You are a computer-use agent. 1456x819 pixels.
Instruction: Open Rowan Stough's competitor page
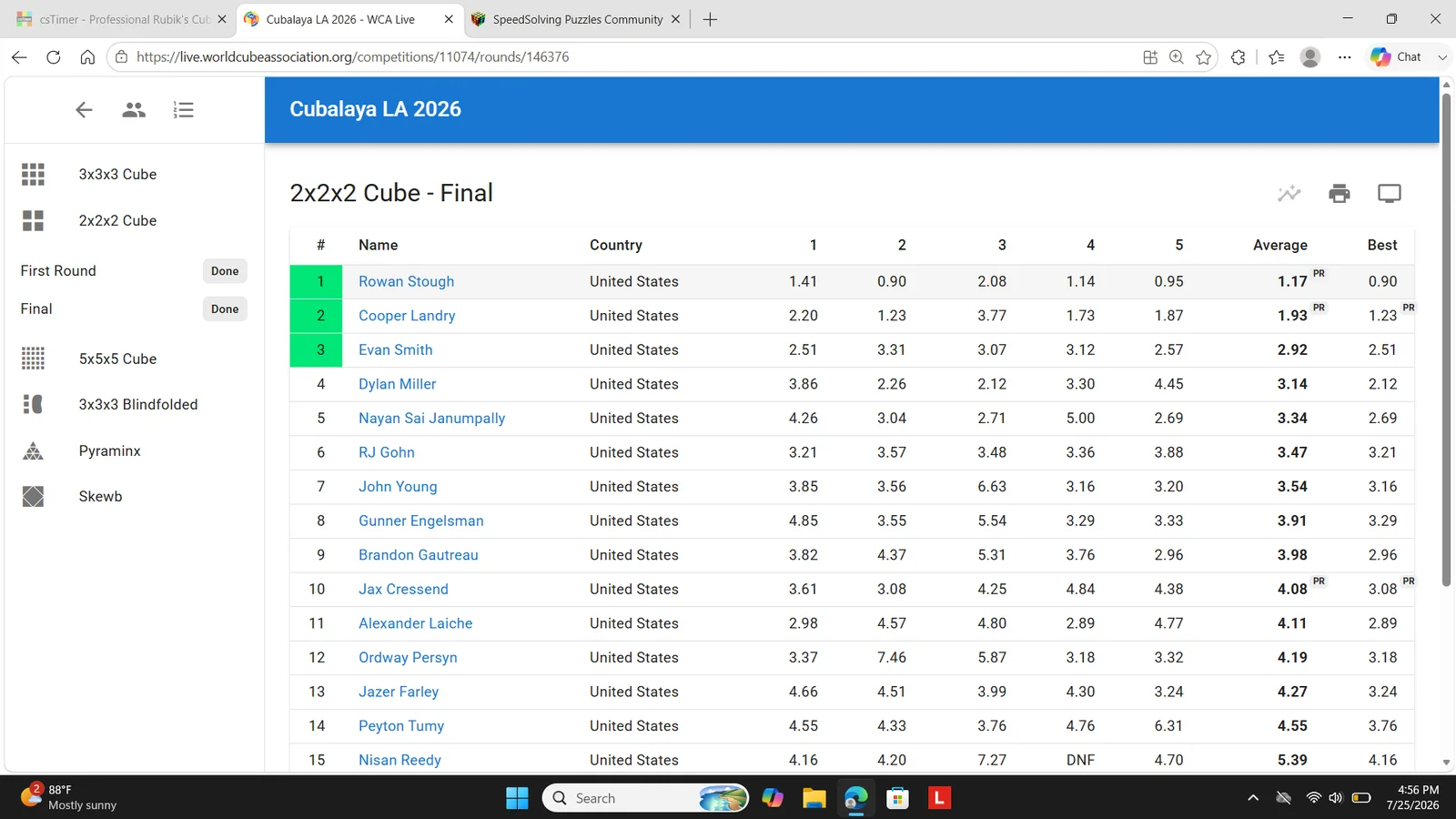tap(406, 281)
